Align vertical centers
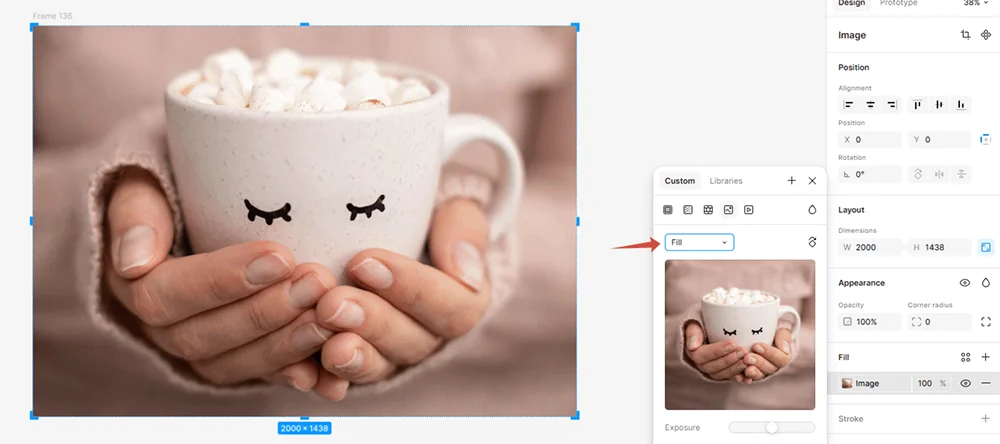1000x444 pixels. point(939,105)
